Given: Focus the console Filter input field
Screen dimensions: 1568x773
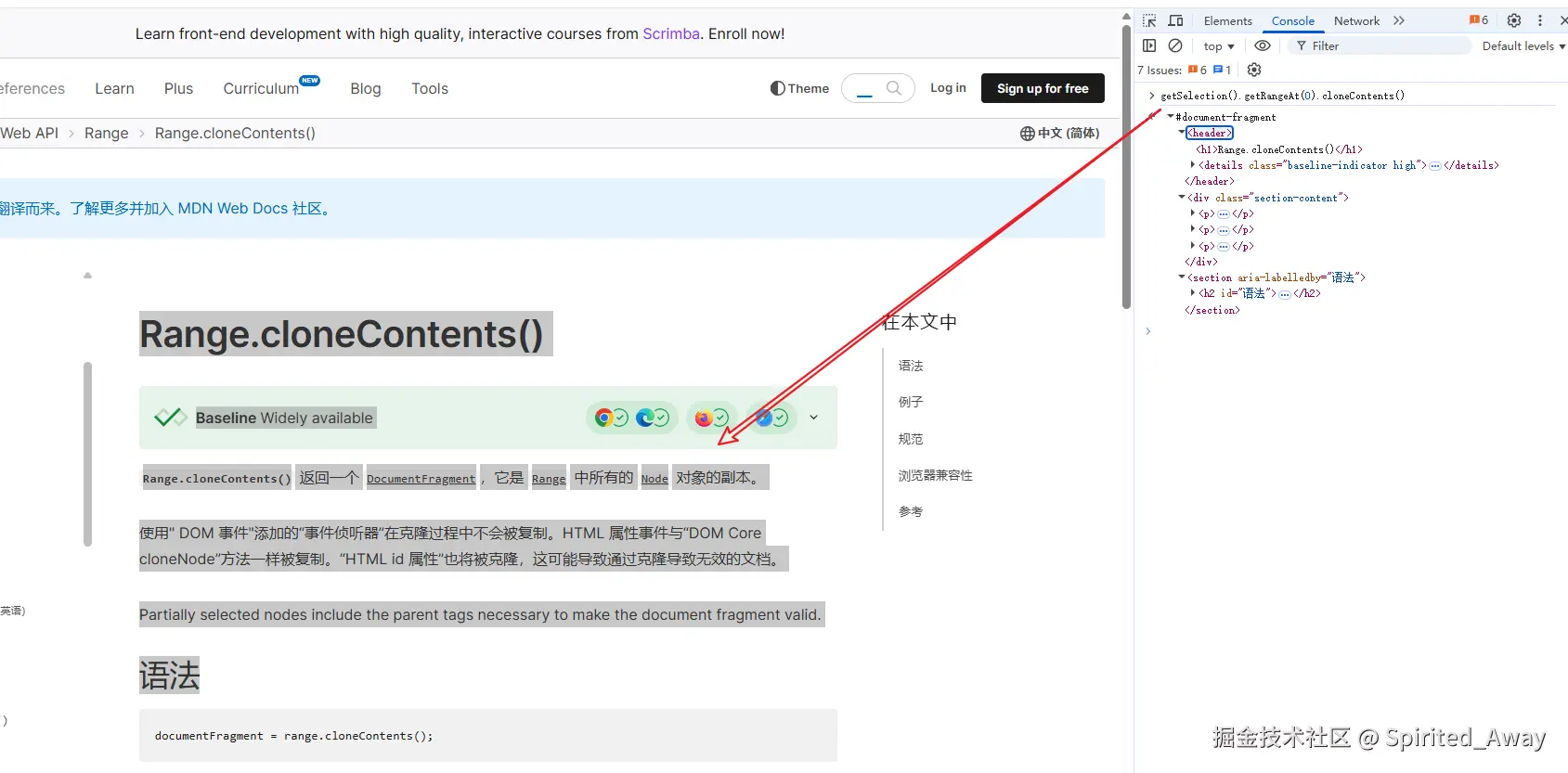Looking at the screenshot, I should click(x=1379, y=45).
